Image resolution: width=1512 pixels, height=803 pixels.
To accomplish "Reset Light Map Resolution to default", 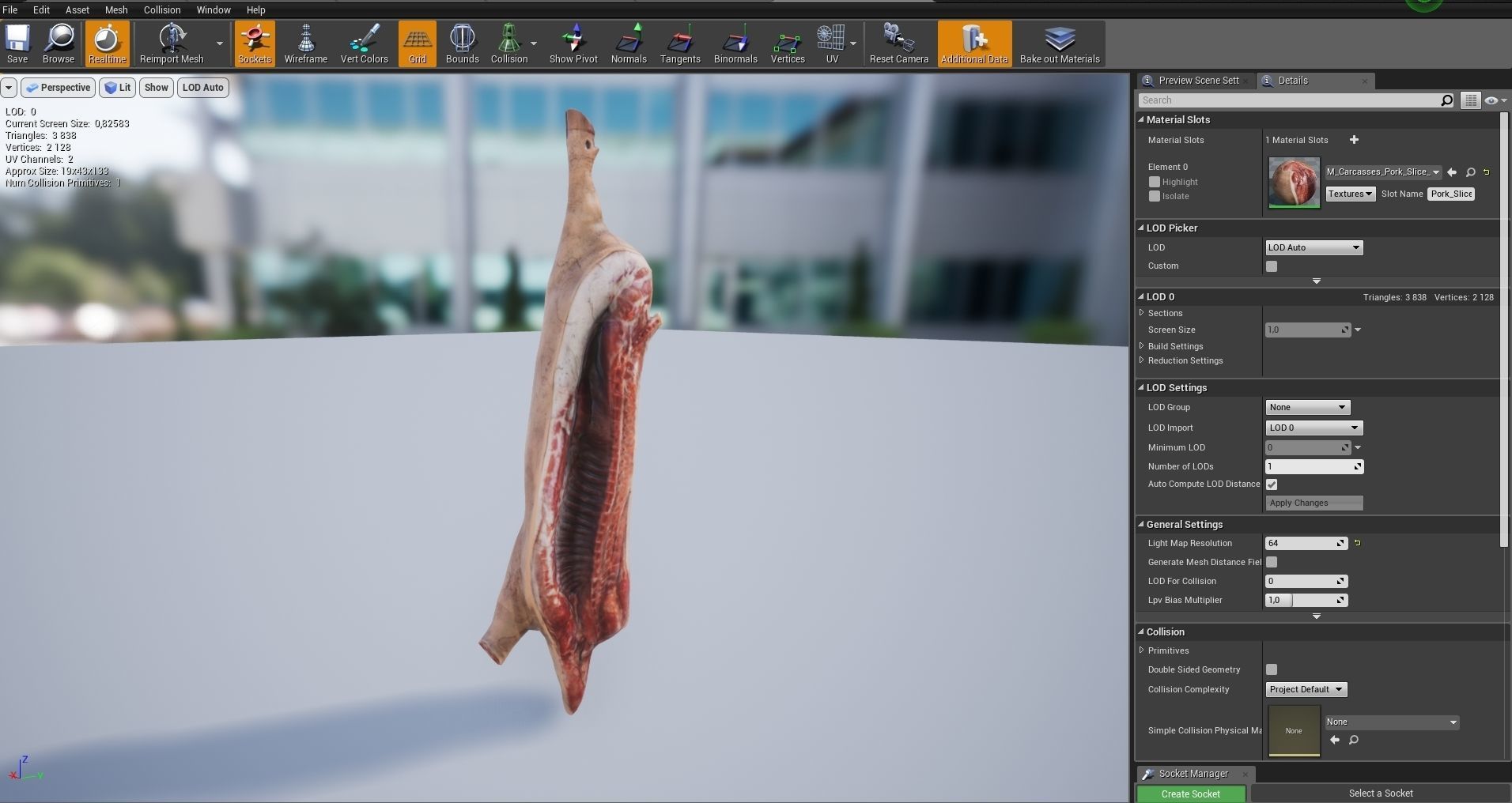I will tap(1358, 543).
